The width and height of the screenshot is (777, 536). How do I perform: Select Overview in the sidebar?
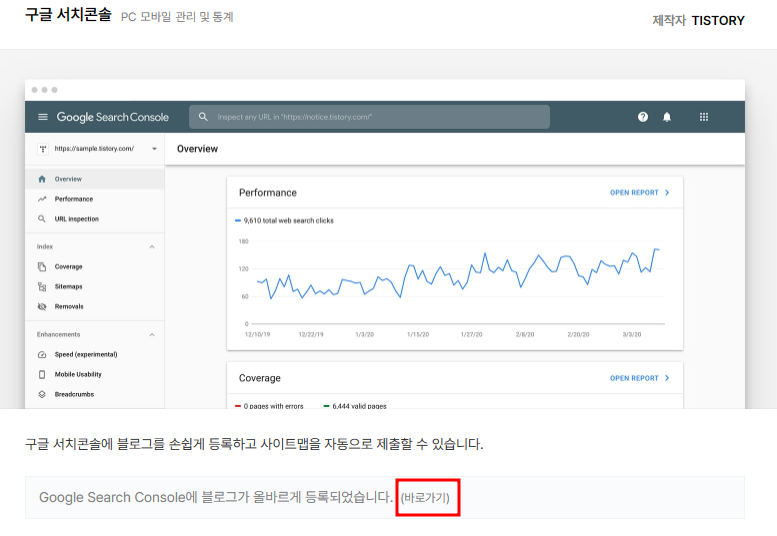(x=95, y=179)
